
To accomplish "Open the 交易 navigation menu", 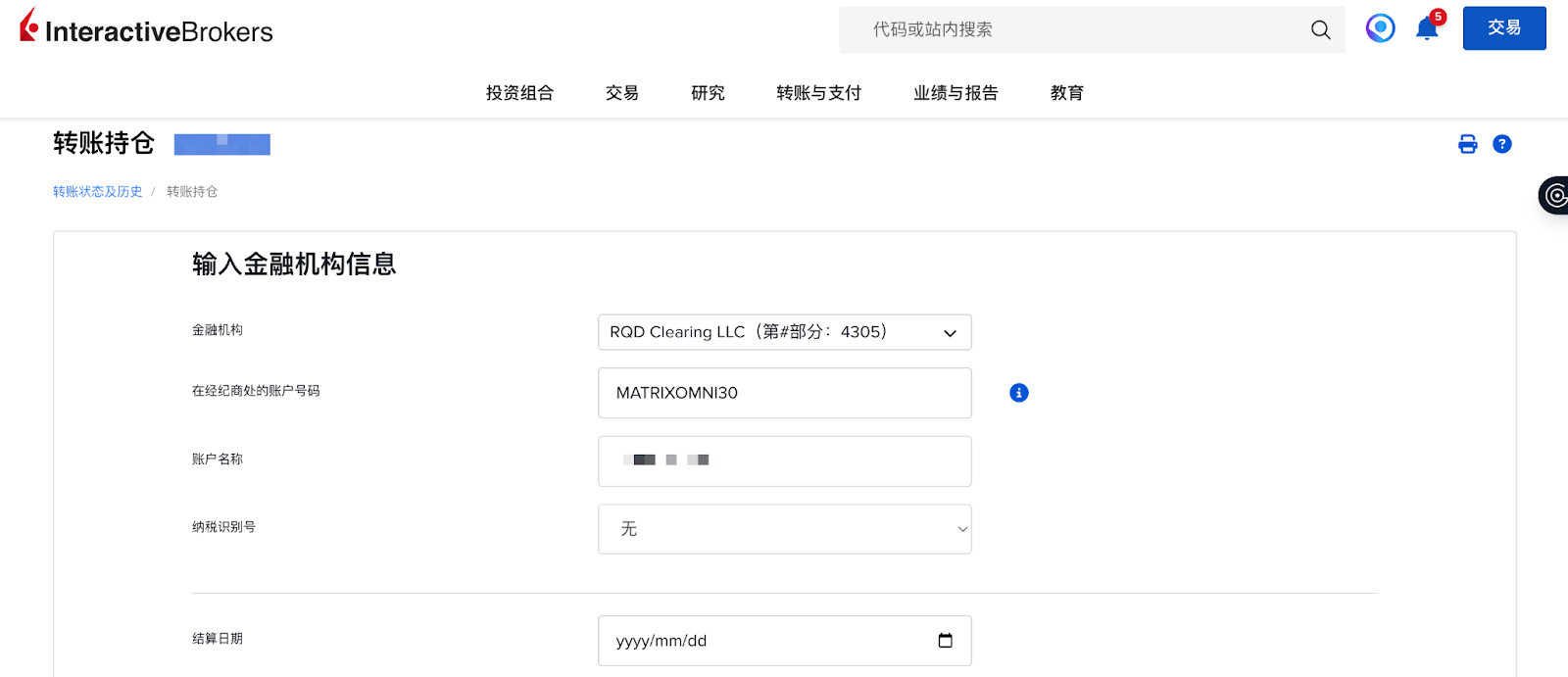I will click(x=622, y=93).
